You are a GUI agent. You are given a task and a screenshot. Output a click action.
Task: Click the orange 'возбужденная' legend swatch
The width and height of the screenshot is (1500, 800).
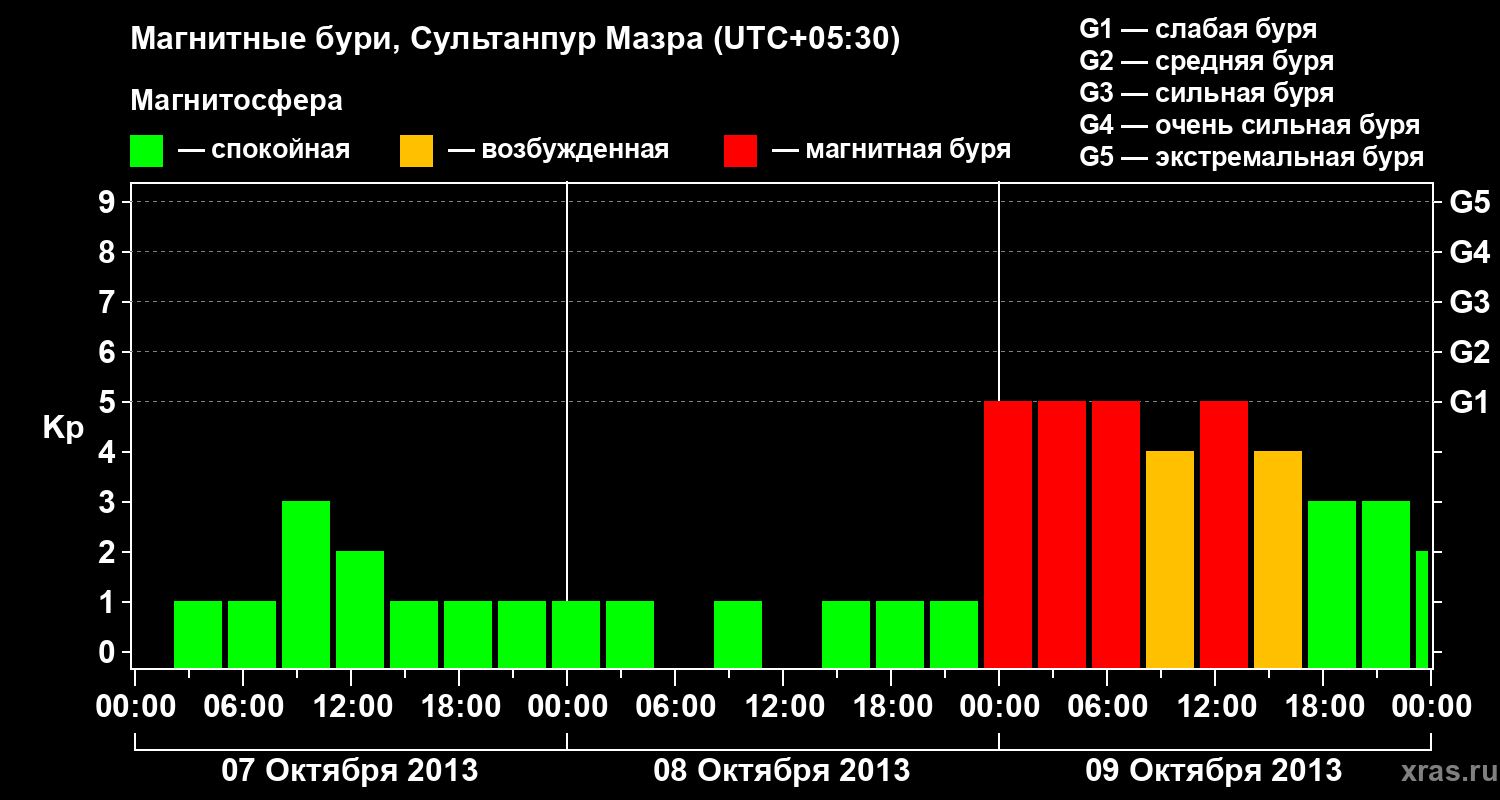point(417,151)
